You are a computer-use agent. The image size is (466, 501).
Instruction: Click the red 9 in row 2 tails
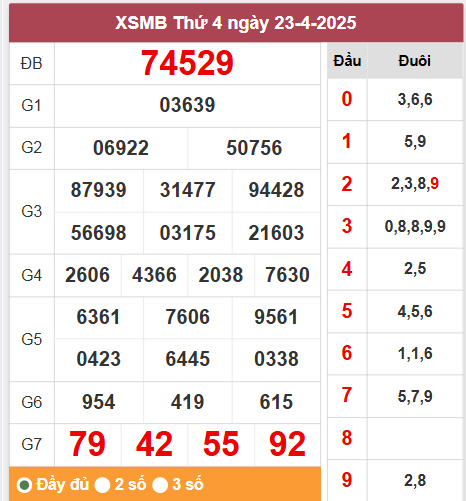(x=434, y=184)
